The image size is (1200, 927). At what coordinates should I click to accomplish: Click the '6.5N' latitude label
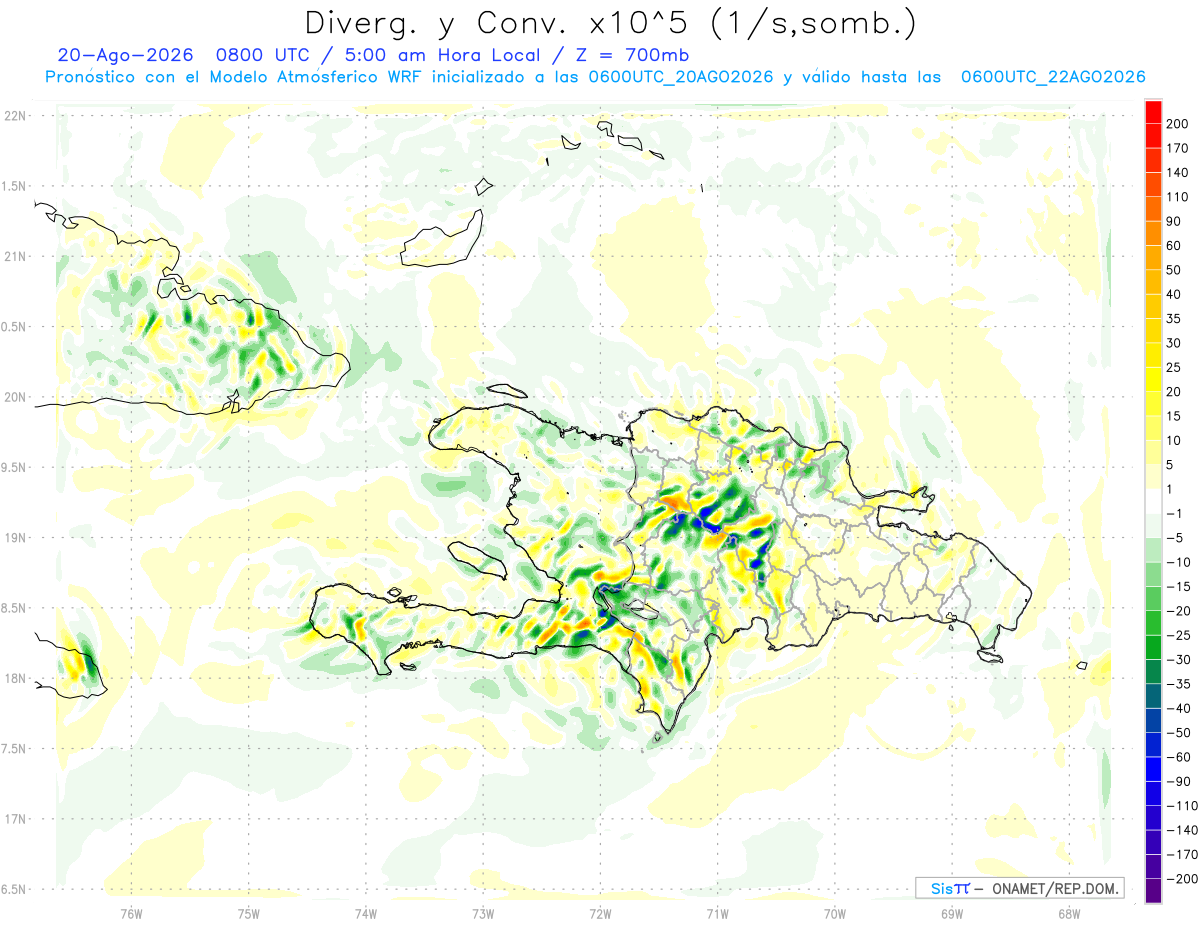coord(15,889)
